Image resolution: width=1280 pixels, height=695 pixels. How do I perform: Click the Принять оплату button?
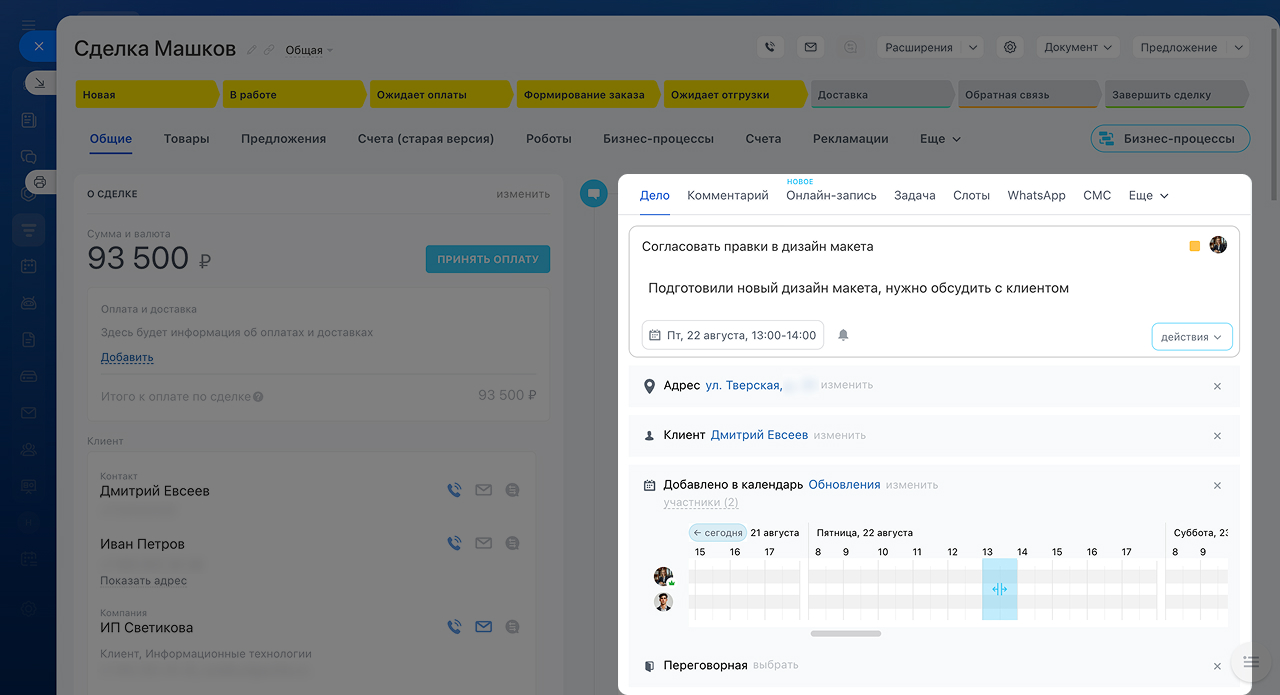(488, 259)
